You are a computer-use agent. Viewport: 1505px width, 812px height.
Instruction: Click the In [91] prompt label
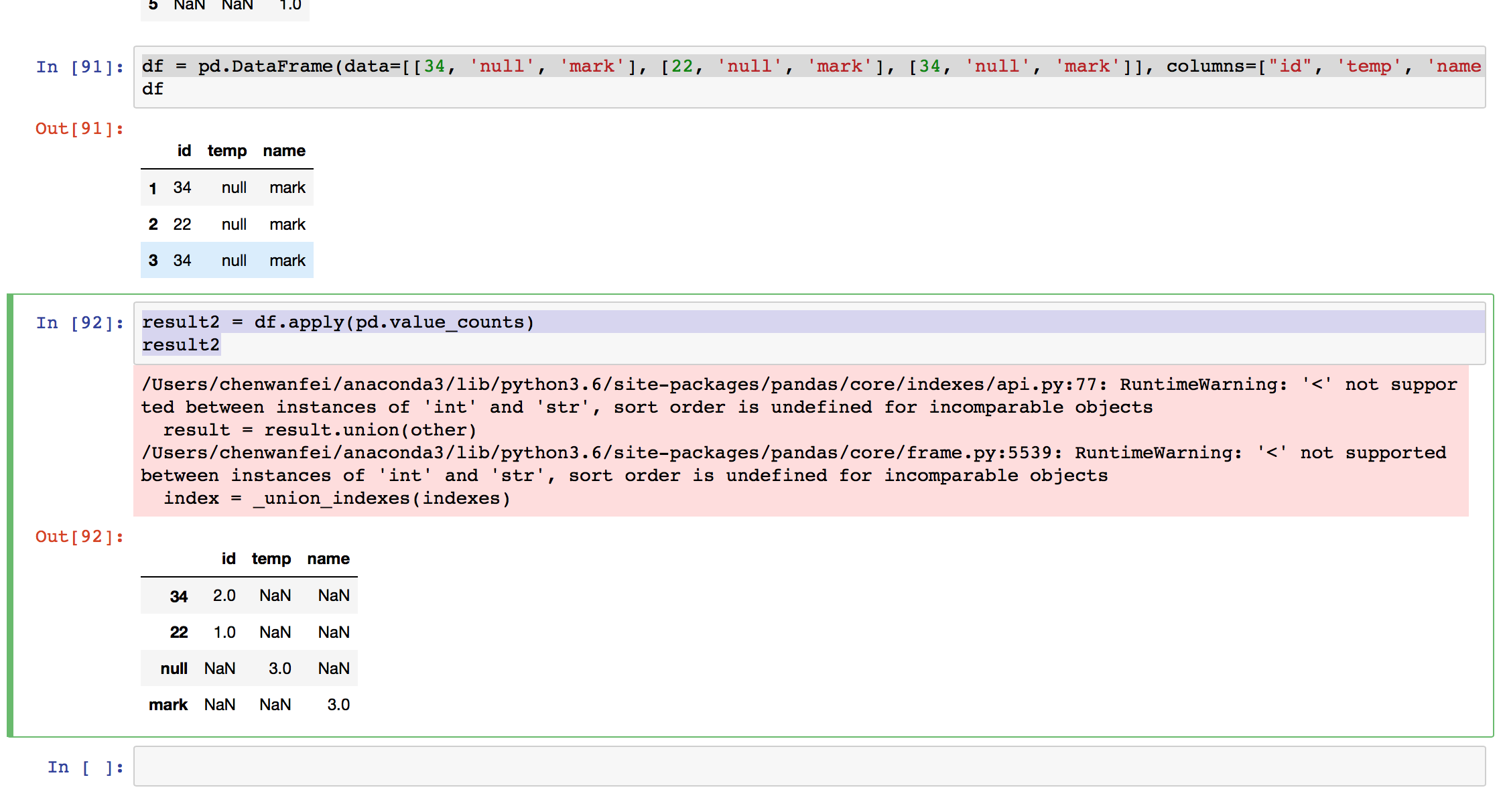[80, 67]
